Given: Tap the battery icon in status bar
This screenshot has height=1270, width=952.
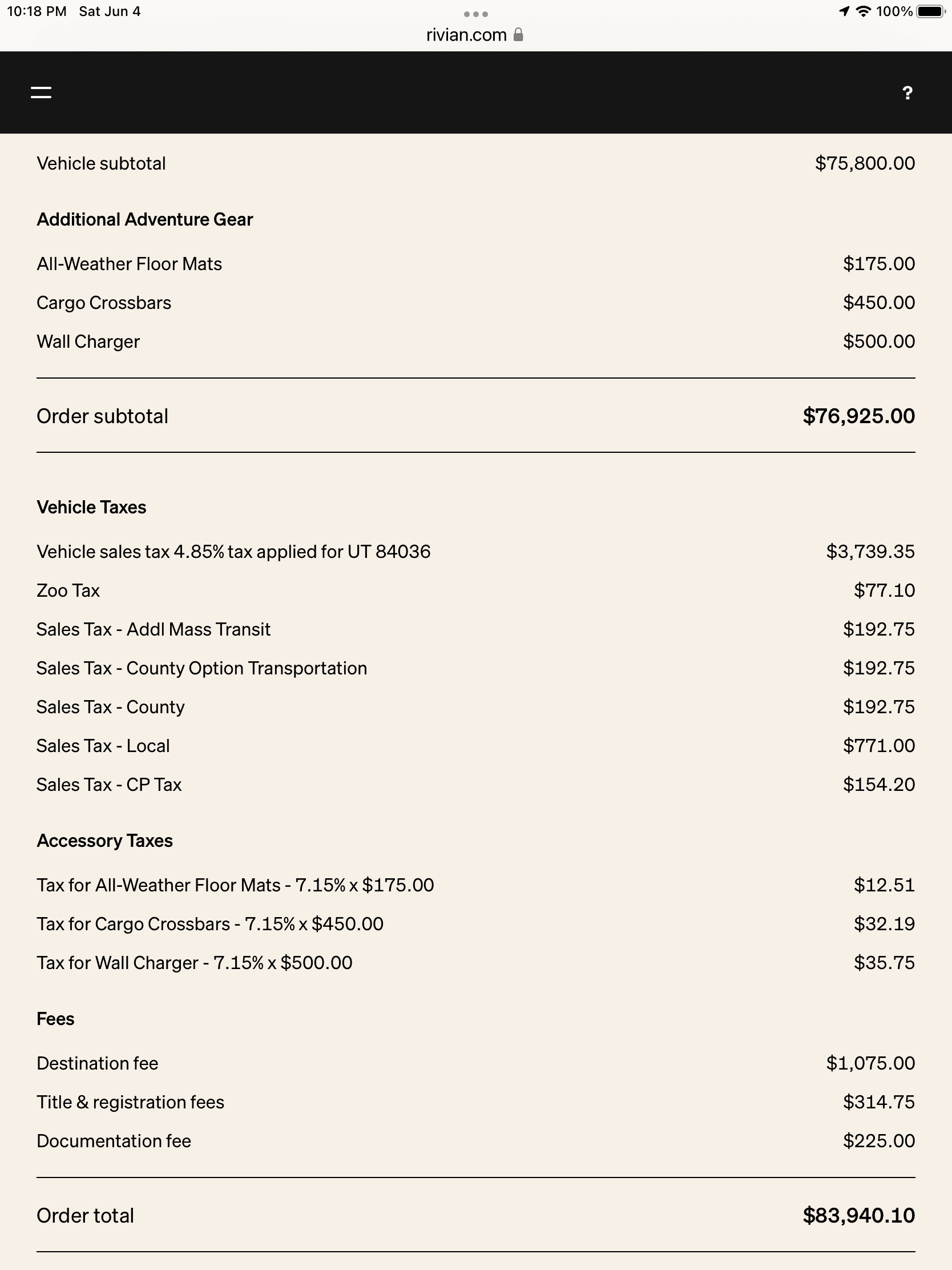Looking at the screenshot, I should tap(930, 11).
